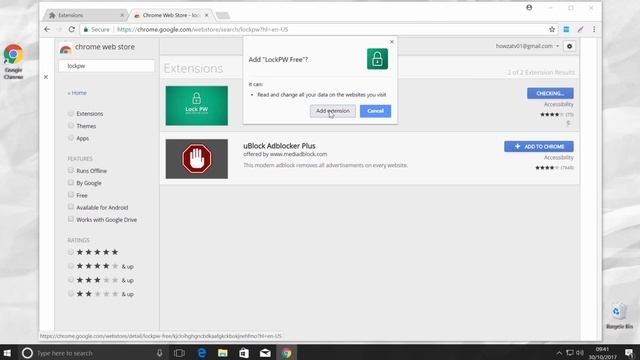This screenshot has width=640, height=360.
Task: Click the green LockPW padlock icon in dialog
Action: click(x=377, y=59)
